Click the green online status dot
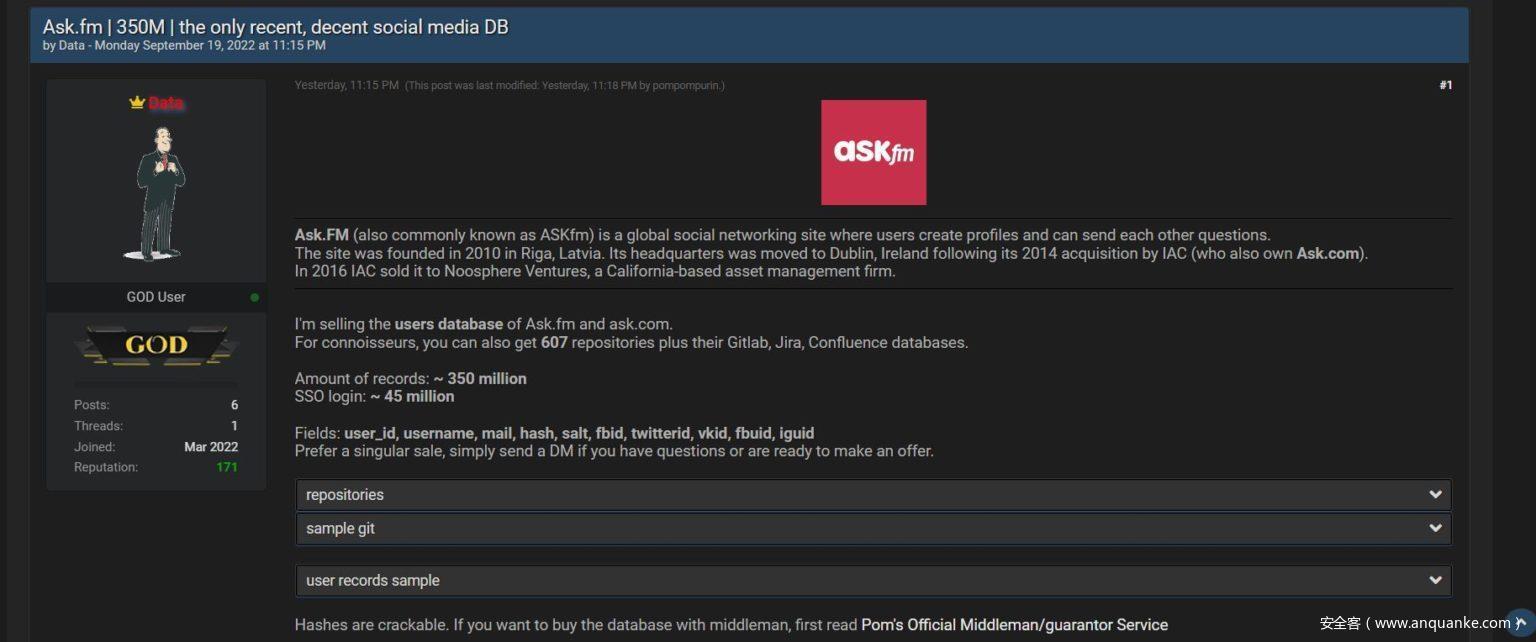The image size is (1536, 642). tap(254, 297)
